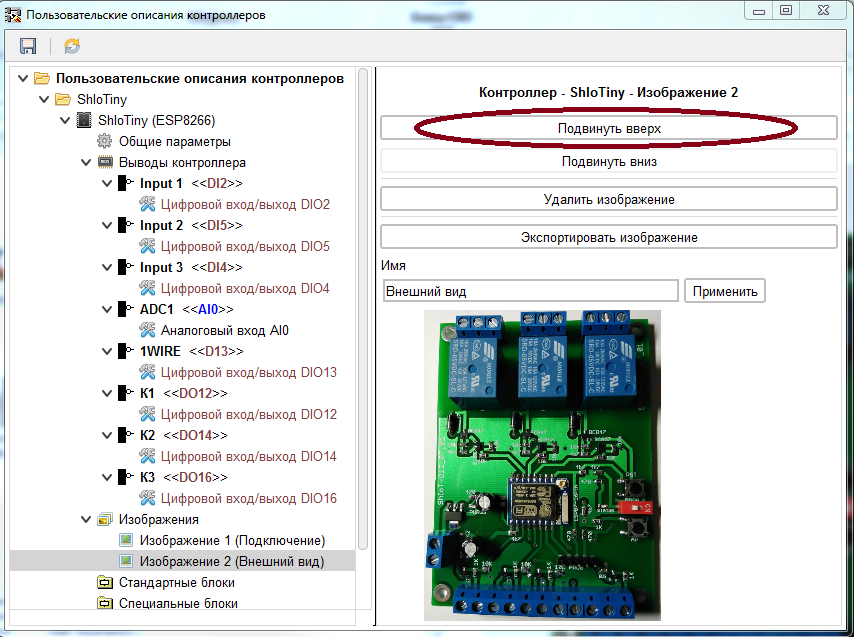Click the Имя field containing Внешний вид
The width and height of the screenshot is (854, 637).
tap(530, 291)
